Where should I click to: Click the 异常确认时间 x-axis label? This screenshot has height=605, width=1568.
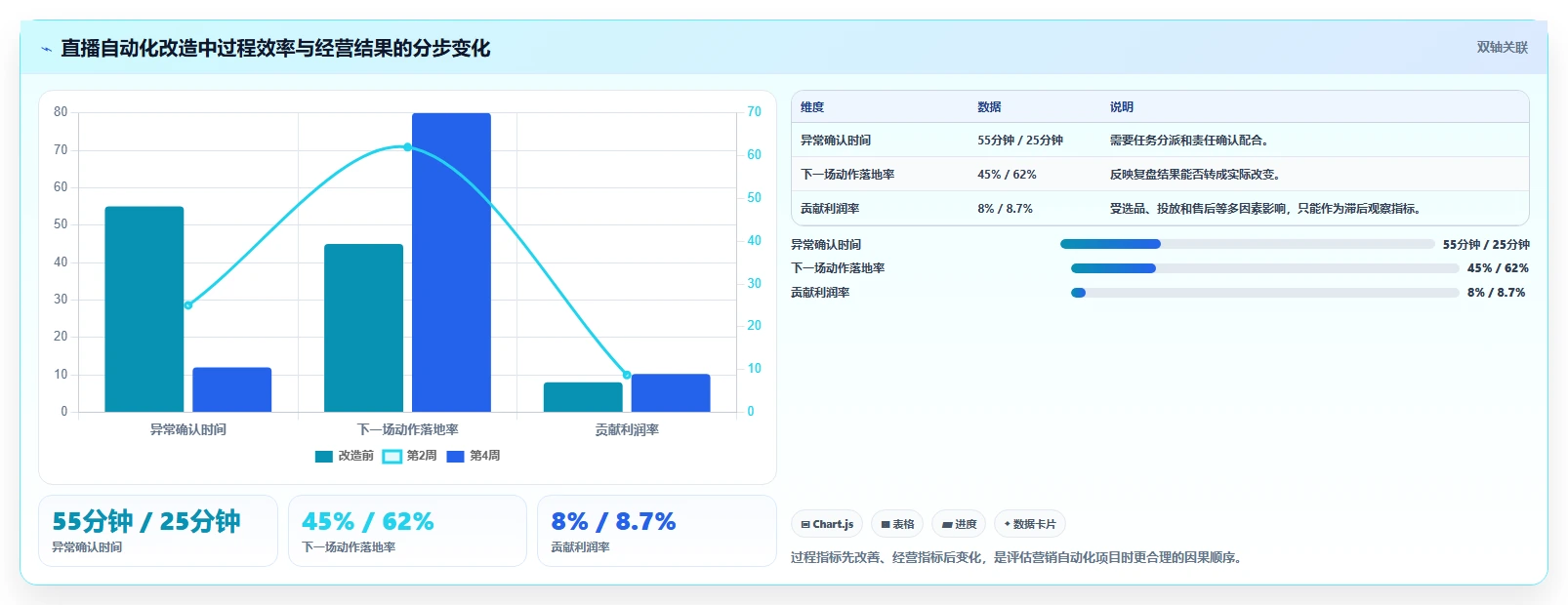click(188, 430)
